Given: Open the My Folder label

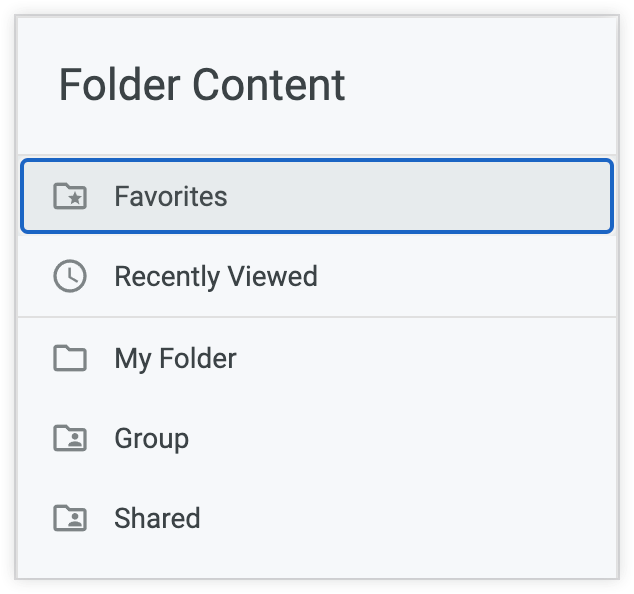Looking at the screenshot, I should (175, 358).
